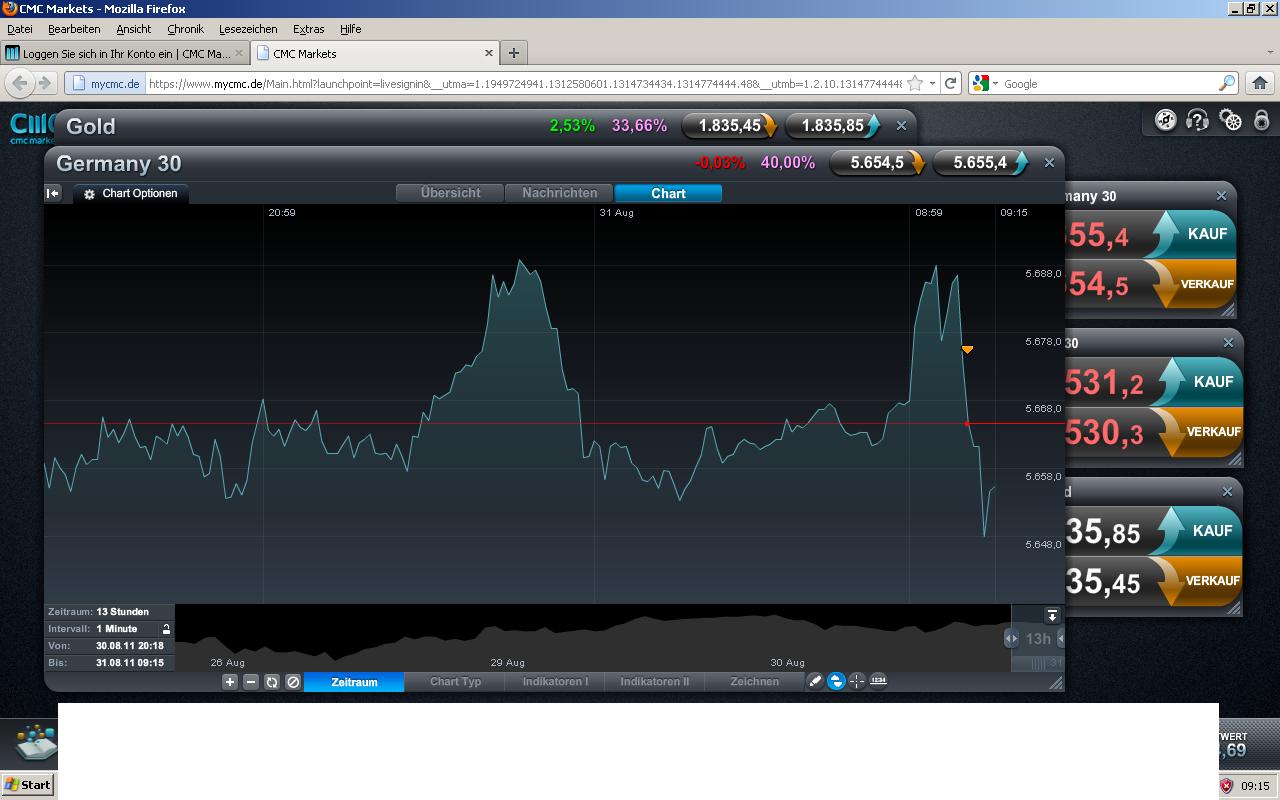Click Gold buy price 1.835,85

(x=833, y=126)
